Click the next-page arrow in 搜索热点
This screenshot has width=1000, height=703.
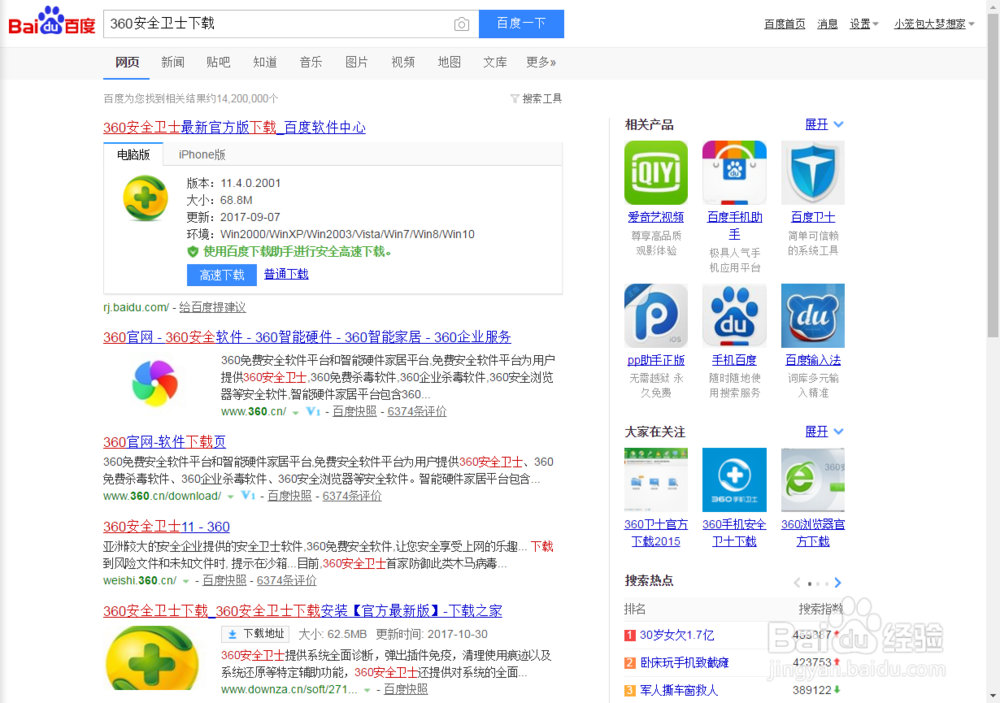[838, 581]
